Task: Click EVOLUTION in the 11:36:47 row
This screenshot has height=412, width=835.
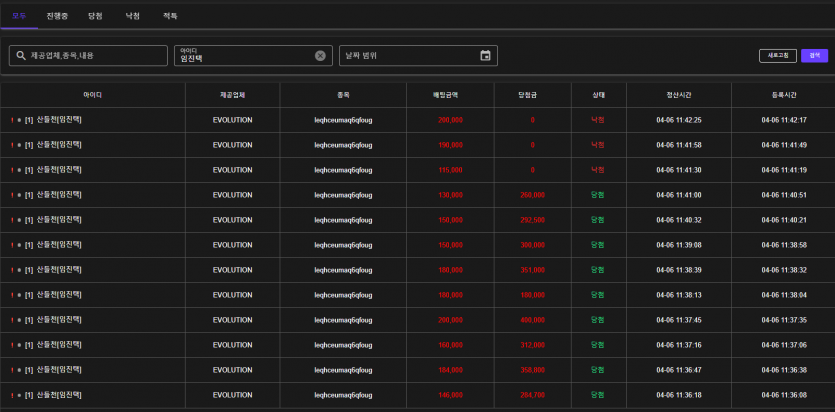Action: click(x=233, y=370)
